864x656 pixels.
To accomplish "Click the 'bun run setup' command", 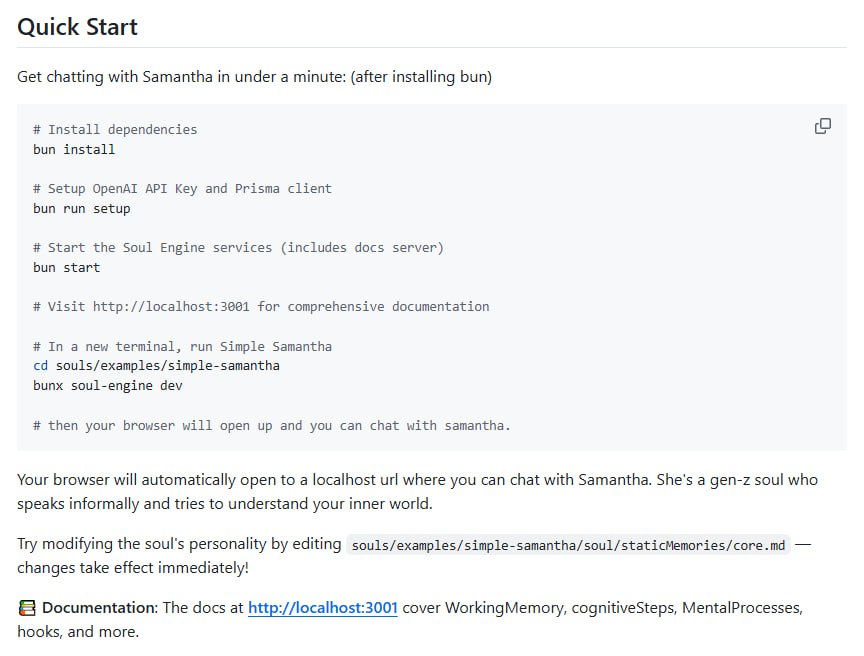I will click(x=81, y=208).
